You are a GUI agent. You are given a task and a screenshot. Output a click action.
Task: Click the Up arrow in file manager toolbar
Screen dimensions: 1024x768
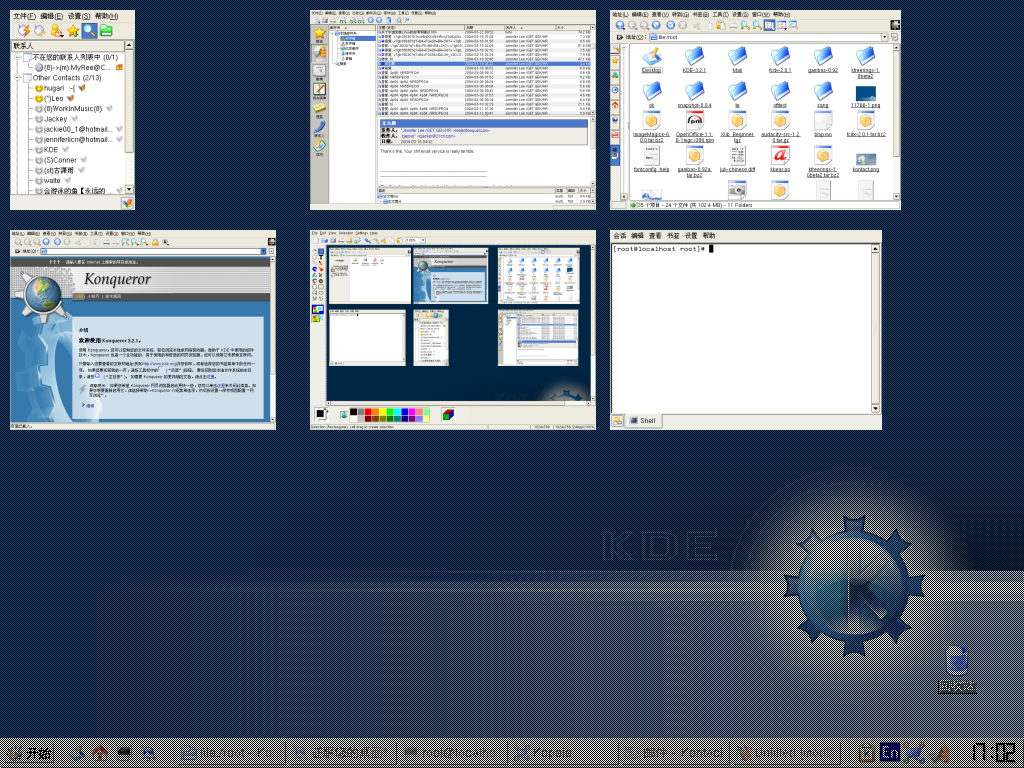pyautogui.click(x=620, y=25)
